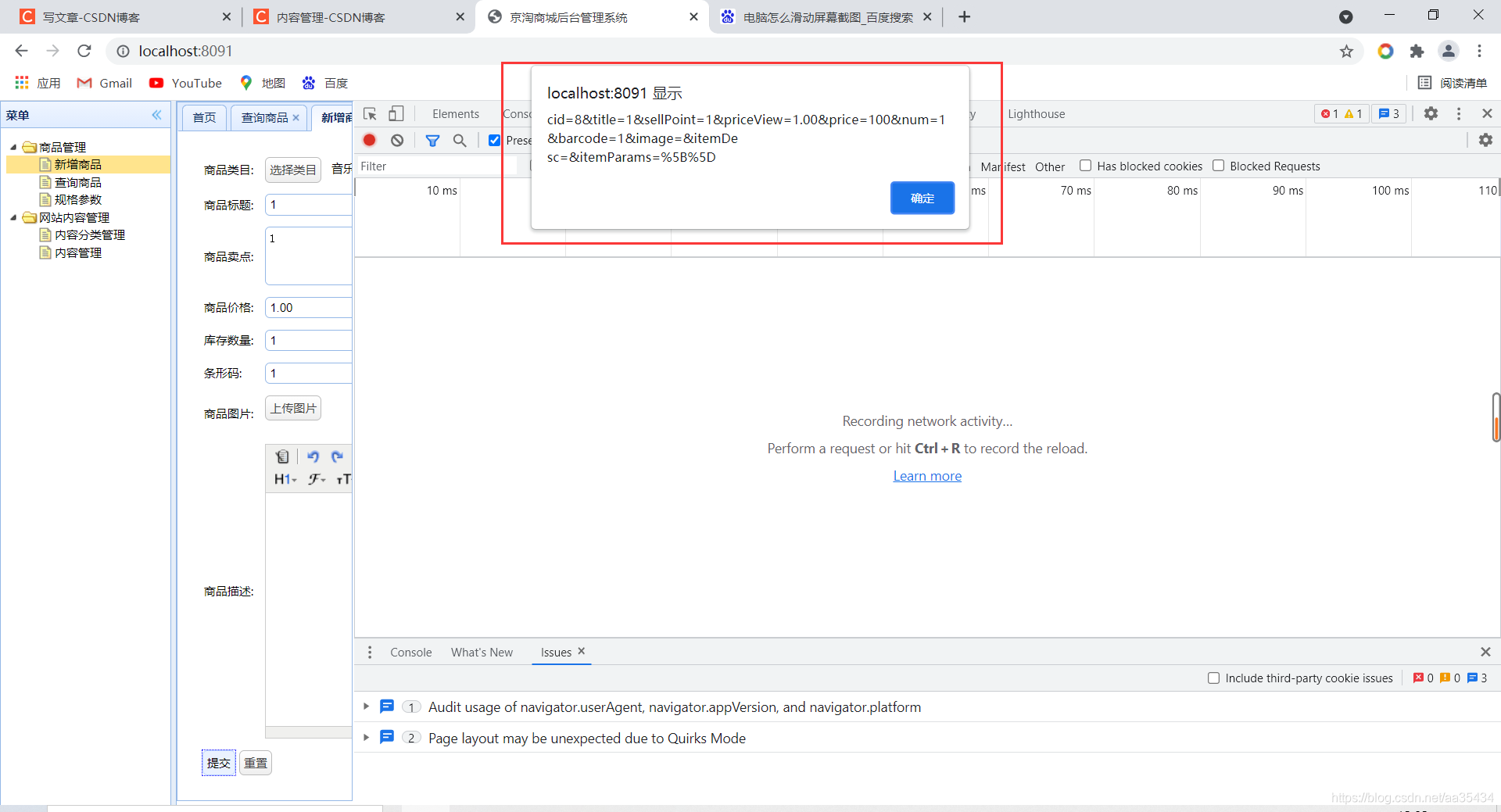Toggle the Preserve log checkbox
This screenshot has width=1501, height=812.
(494, 140)
